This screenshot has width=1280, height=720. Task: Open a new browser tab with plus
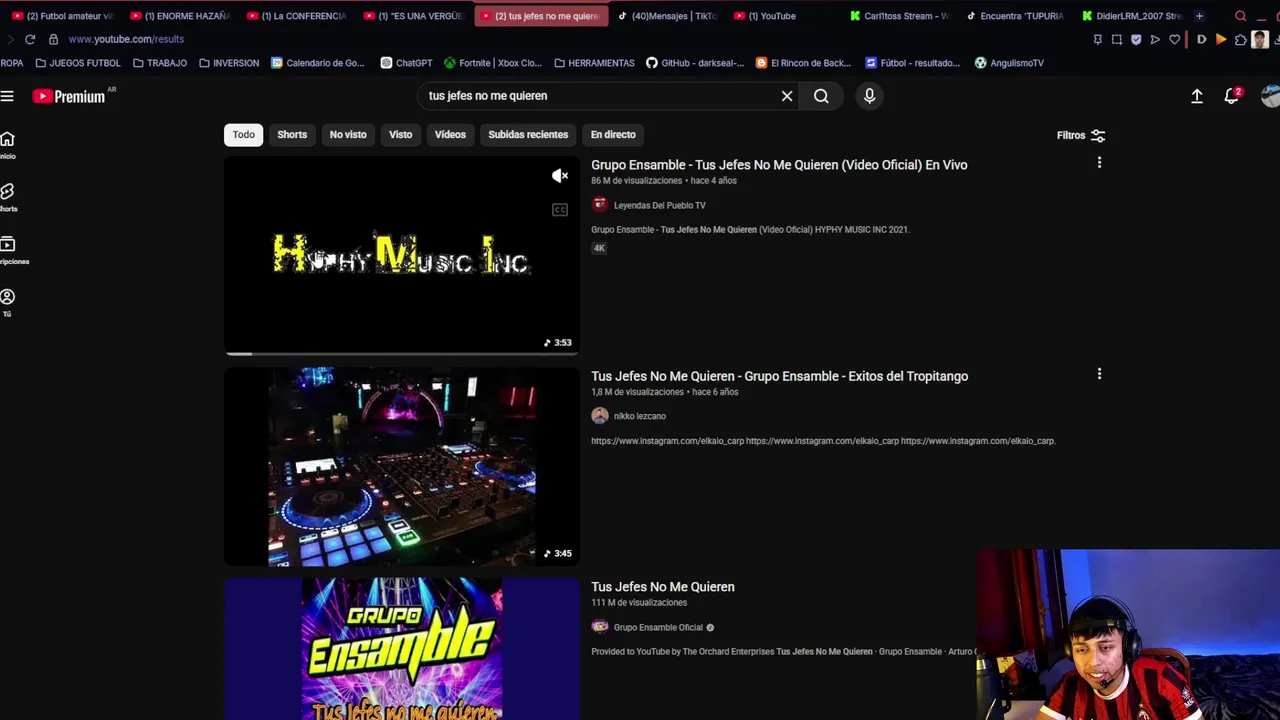pos(1199,16)
